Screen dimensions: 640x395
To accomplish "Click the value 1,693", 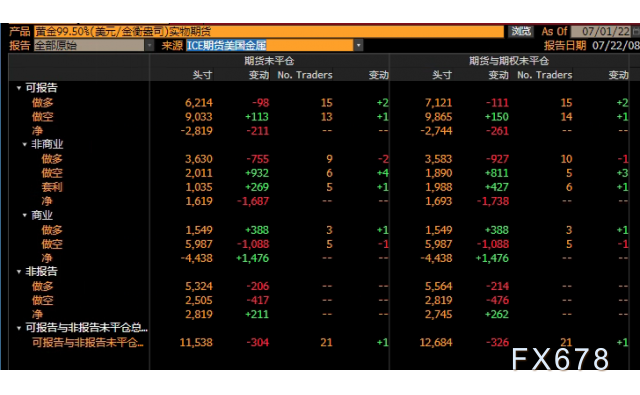I will (438, 201).
